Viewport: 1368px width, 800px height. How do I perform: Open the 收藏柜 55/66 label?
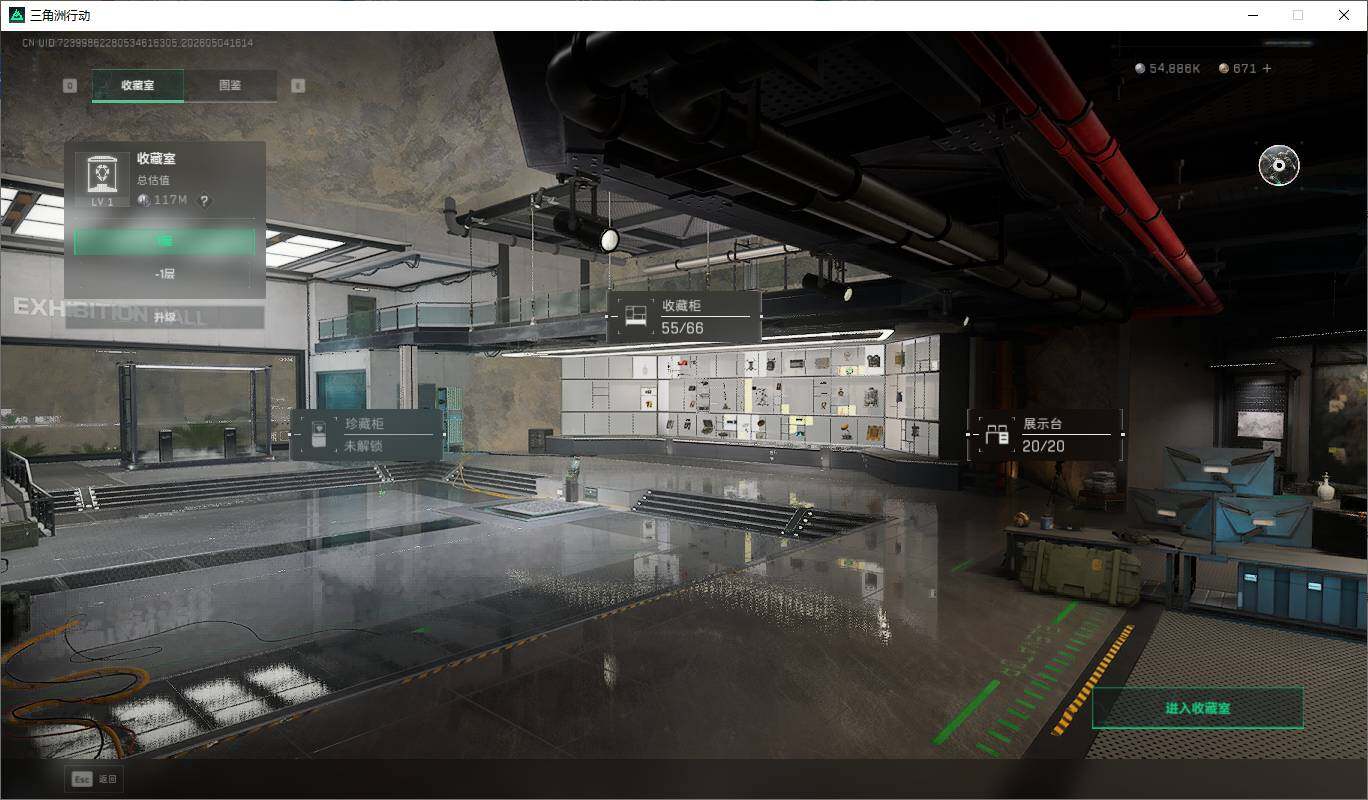pos(684,316)
